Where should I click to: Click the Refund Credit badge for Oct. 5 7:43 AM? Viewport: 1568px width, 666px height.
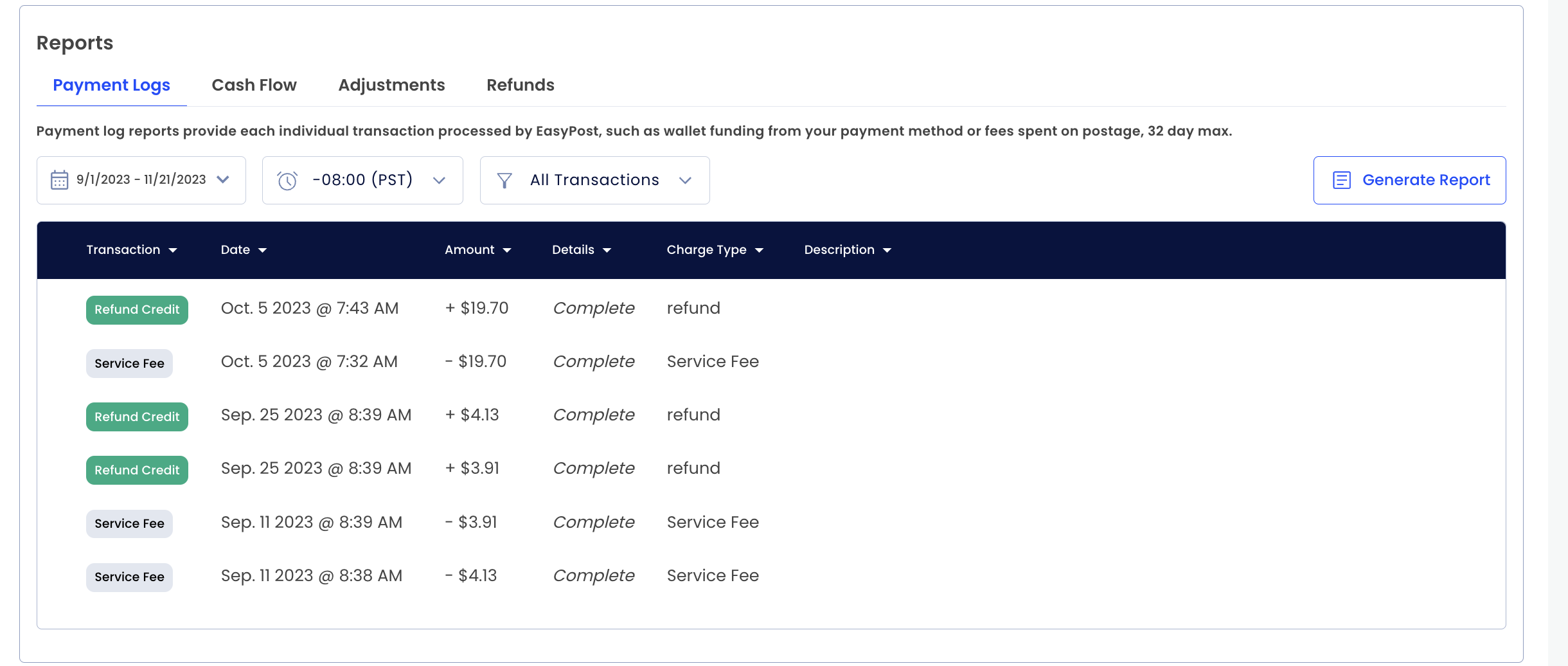tap(137, 310)
